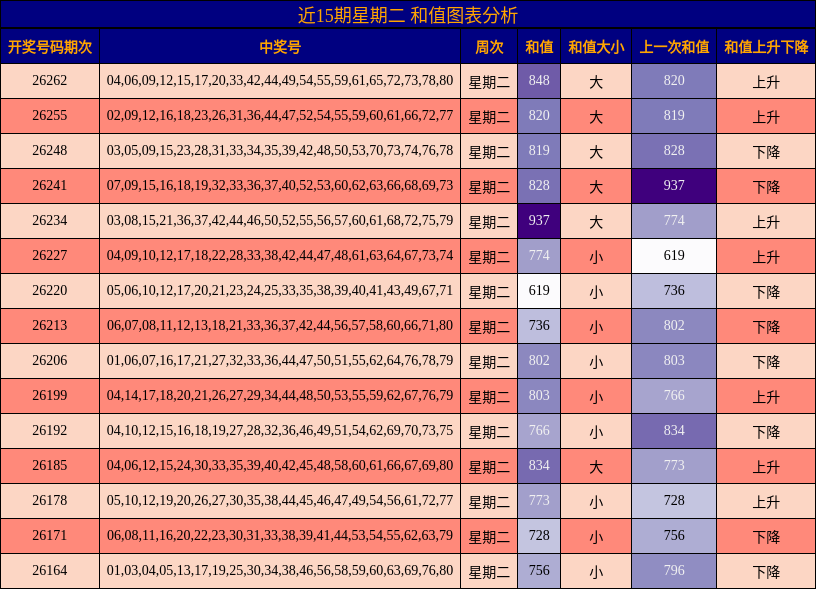Click winning numbers starting 04,10,12,15,16,18
This screenshot has width=816, height=589.
[280, 430]
